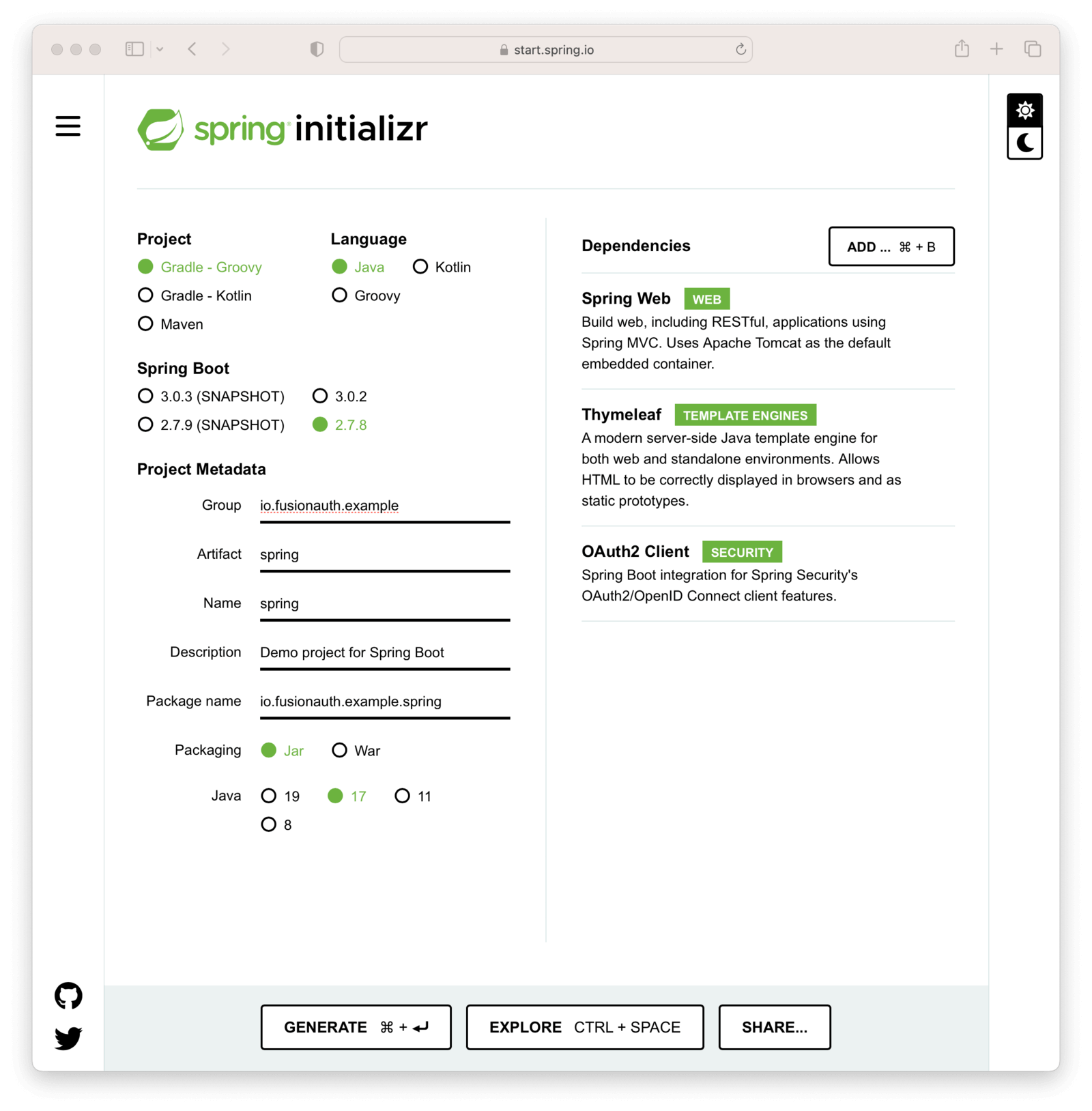This screenshot has width=1092, height=1111.
Task: Select Maven project type
Action: pyautogui.click(x=170, y=324)
